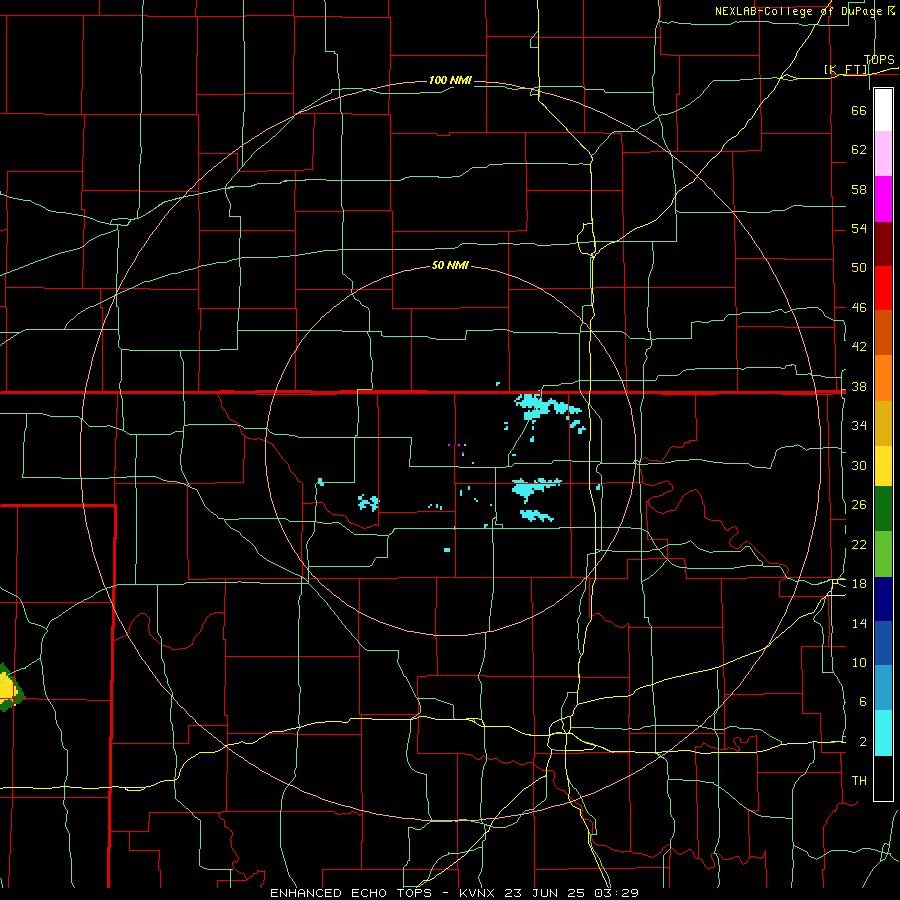The height and width of the screenshot is (900, 900).
Task: Click the legend value '66'
Action: click(859, 110)
